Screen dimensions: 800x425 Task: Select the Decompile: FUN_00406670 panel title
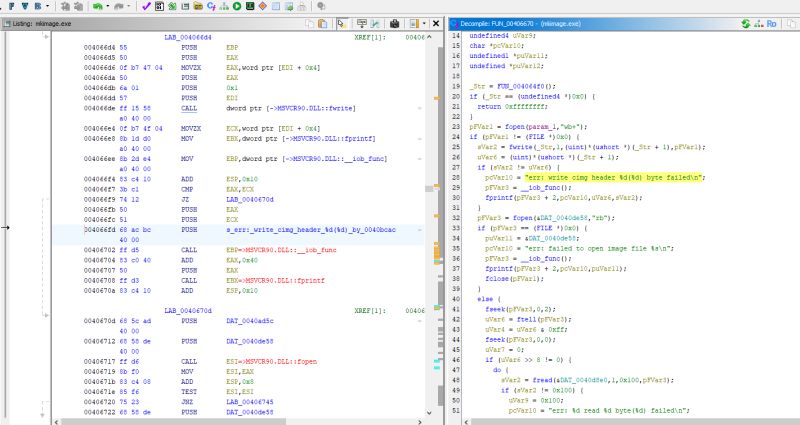point(520,23)
